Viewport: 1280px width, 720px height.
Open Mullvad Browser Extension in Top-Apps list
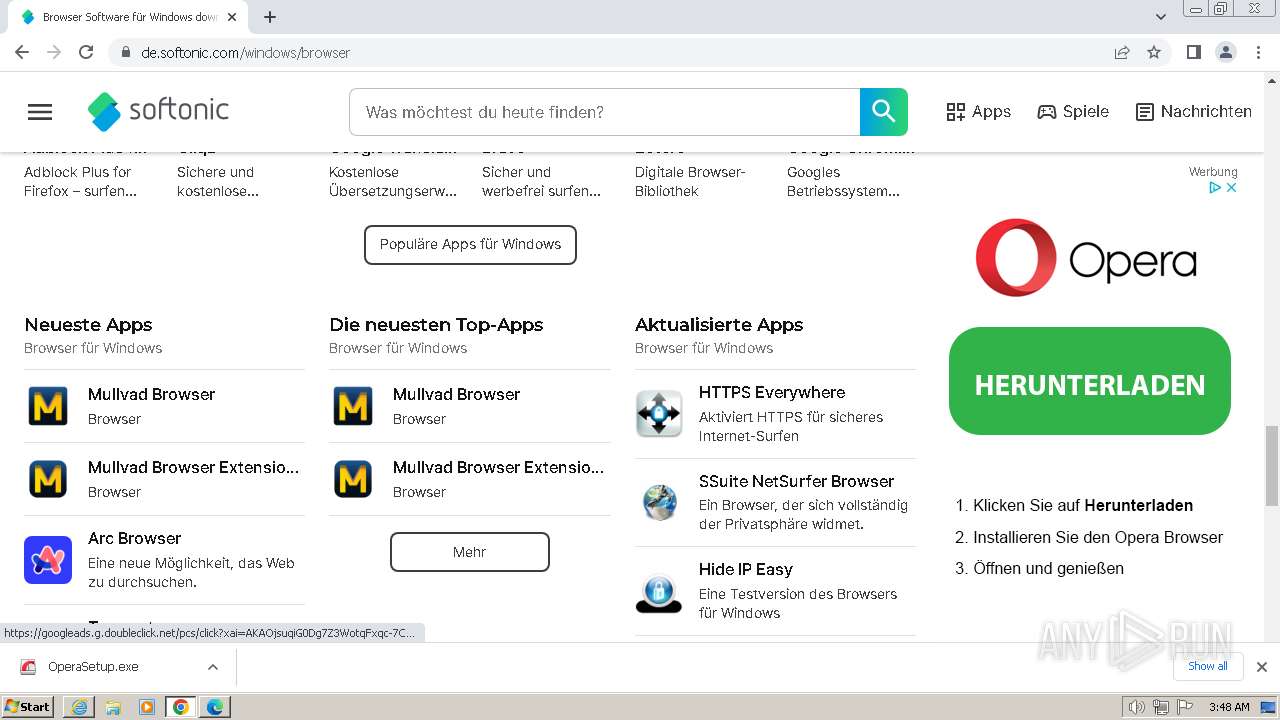[x=498, y=467]
